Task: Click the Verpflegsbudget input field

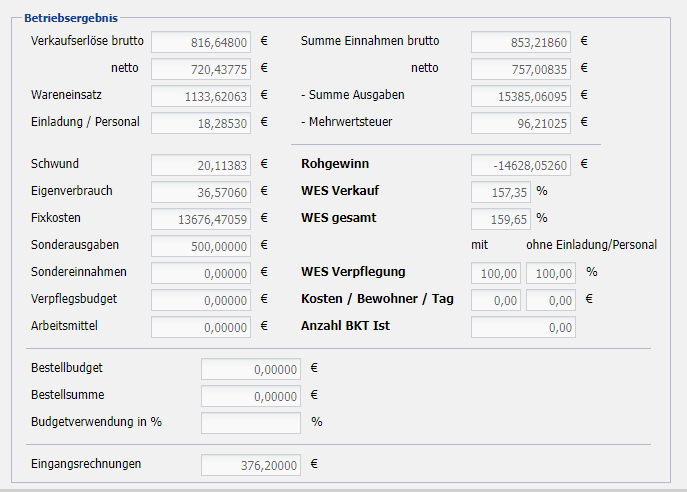Action: (x=200, y=299)
